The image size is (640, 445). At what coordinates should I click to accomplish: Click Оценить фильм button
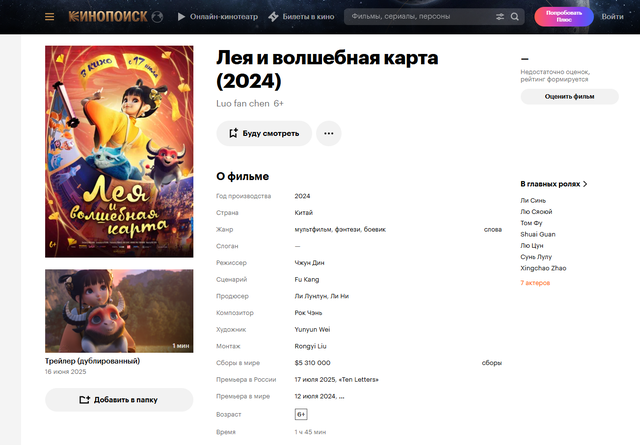tap(569, 97)
